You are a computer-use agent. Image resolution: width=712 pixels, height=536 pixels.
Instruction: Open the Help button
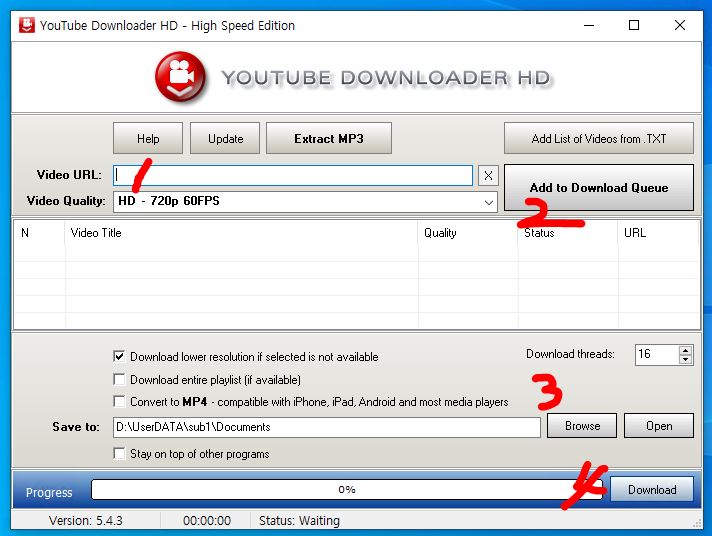pos(148,138)
